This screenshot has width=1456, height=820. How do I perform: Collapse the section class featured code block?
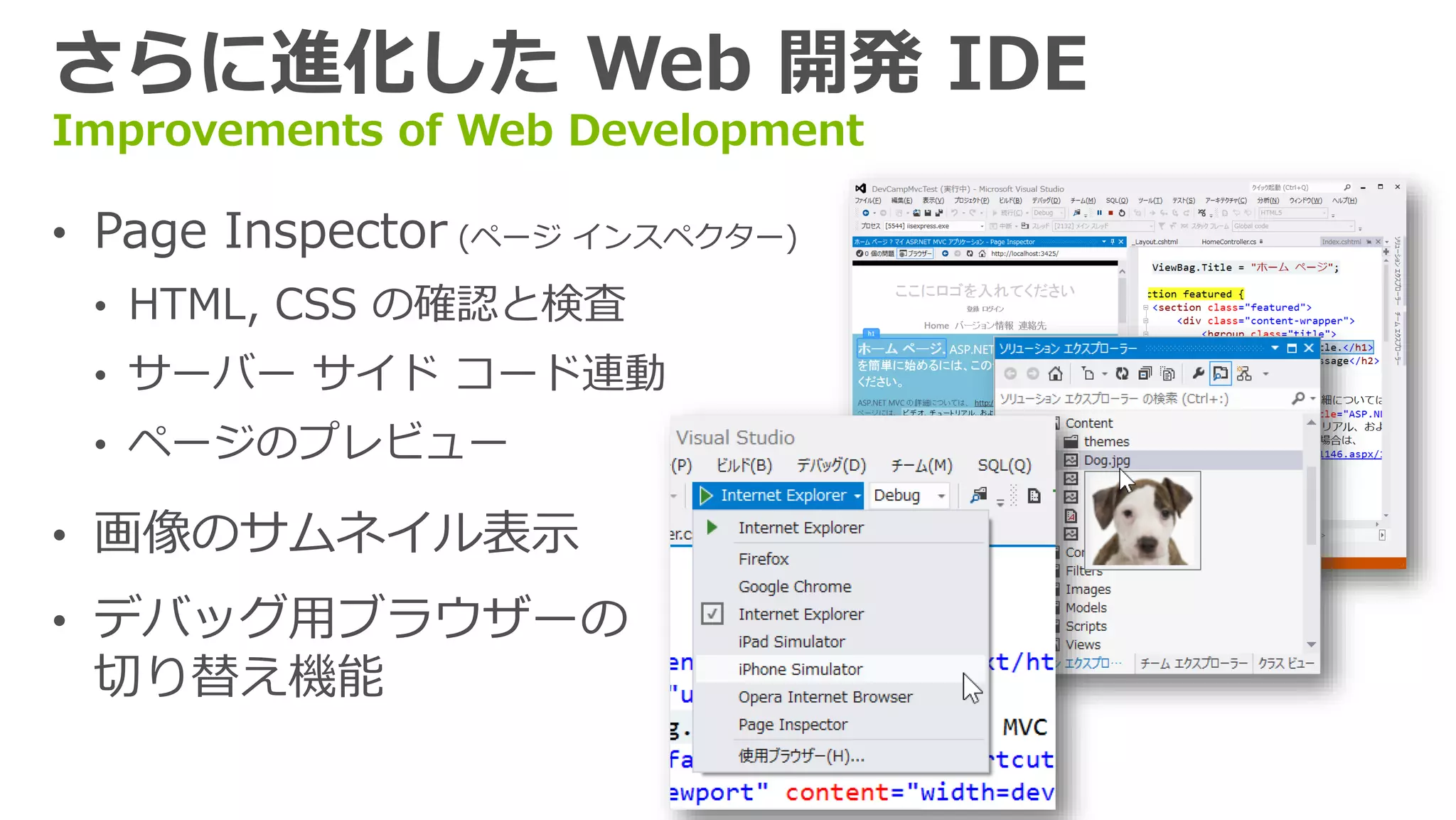coord(1145,307)
